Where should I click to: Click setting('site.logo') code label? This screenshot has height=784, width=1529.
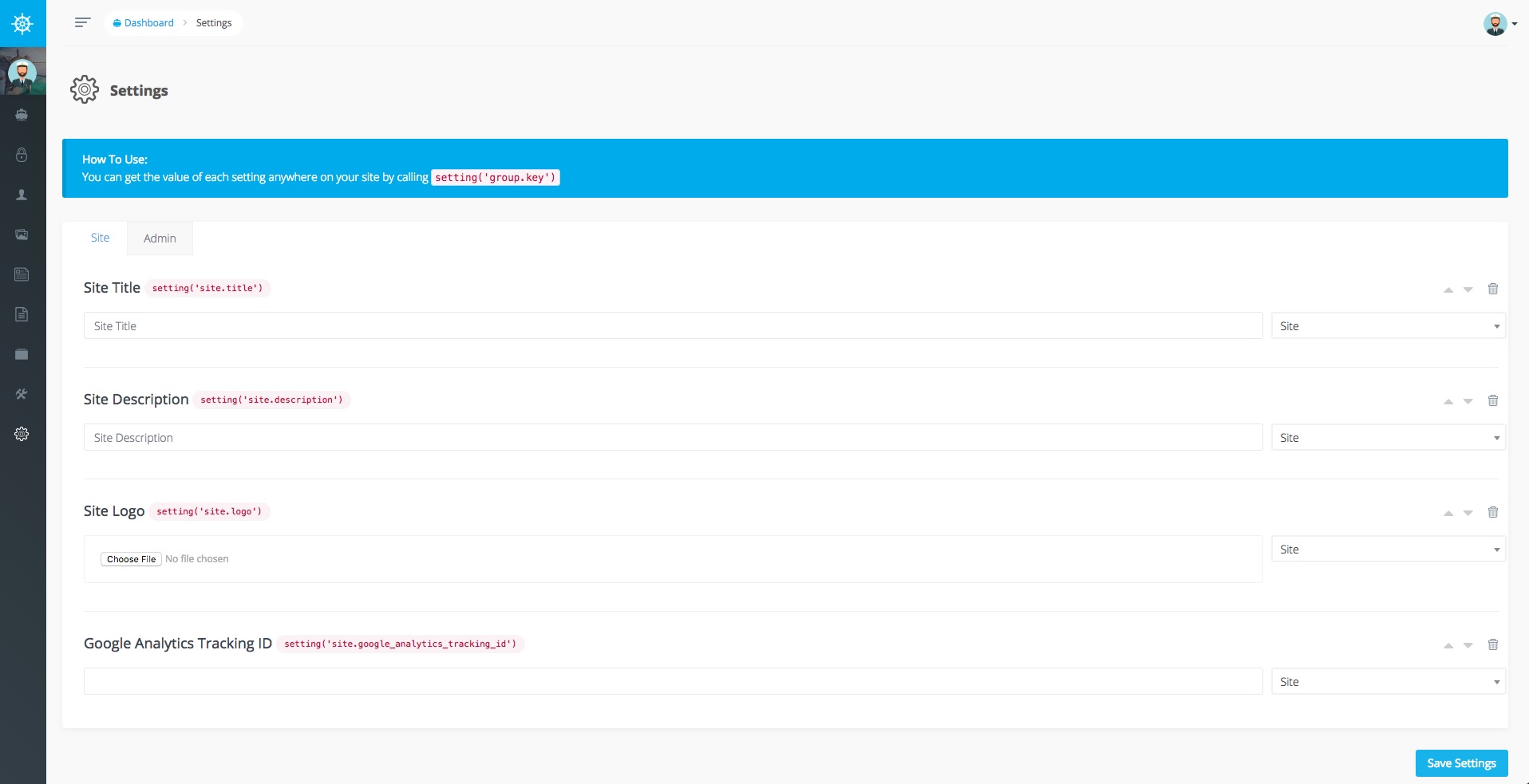pyautogui.click(x=209, y=511)
